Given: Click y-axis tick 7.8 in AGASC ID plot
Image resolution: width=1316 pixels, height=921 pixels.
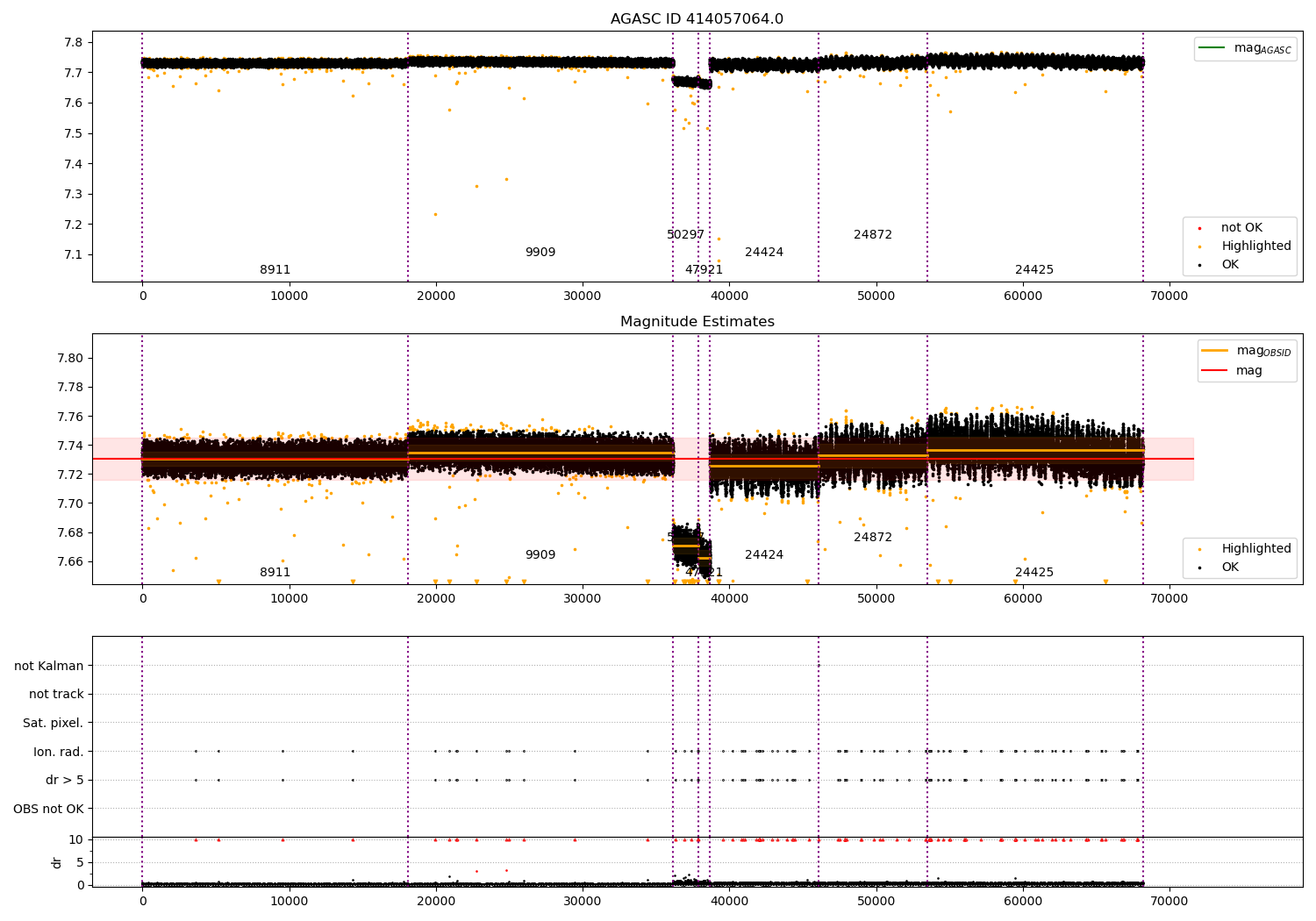Looking at the screenshot, I should [x=74, y=43].
